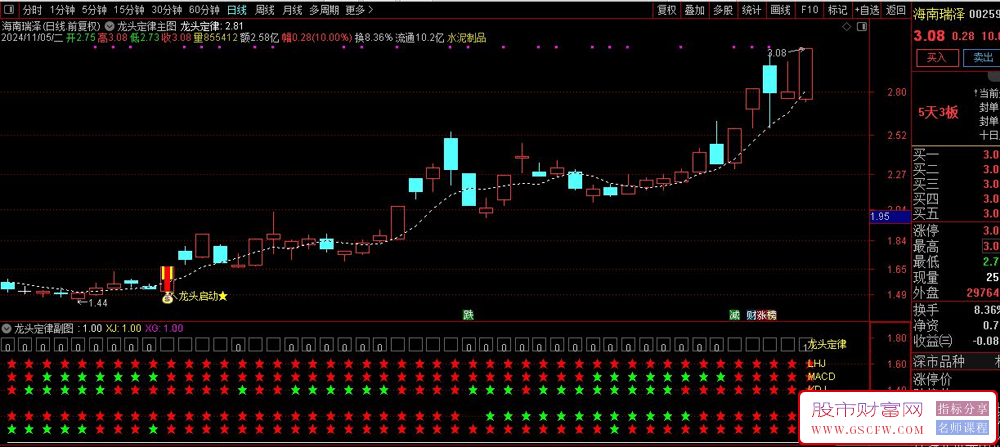1000x447 pixels.
Task: Click the yellow star after 龙头启动
Action: tap(223, 296)
